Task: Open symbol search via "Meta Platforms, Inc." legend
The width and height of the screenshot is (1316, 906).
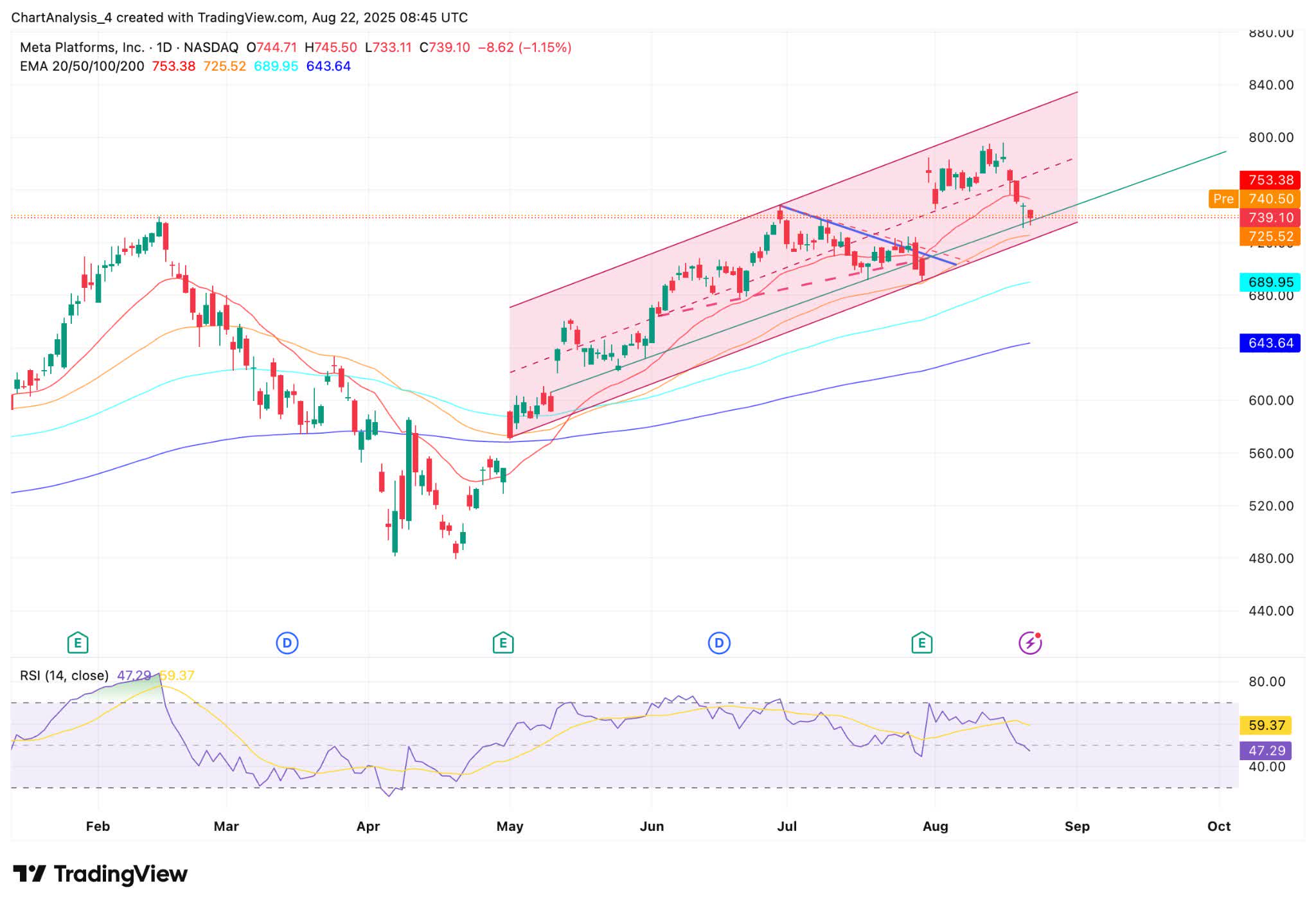Action: (x=82, y=46)
